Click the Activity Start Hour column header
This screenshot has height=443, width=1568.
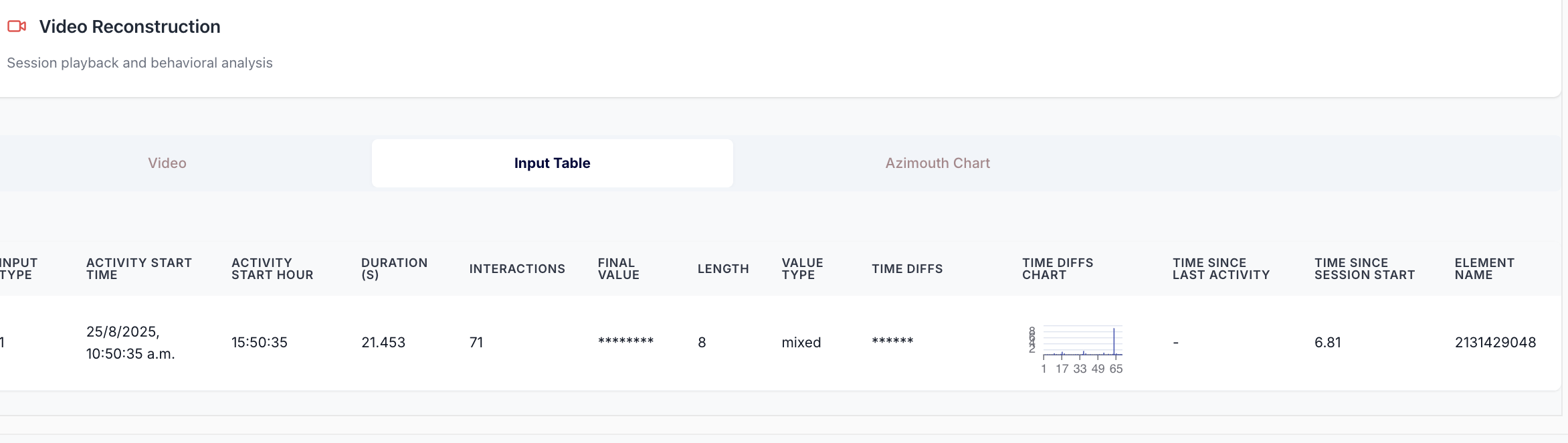272,269
